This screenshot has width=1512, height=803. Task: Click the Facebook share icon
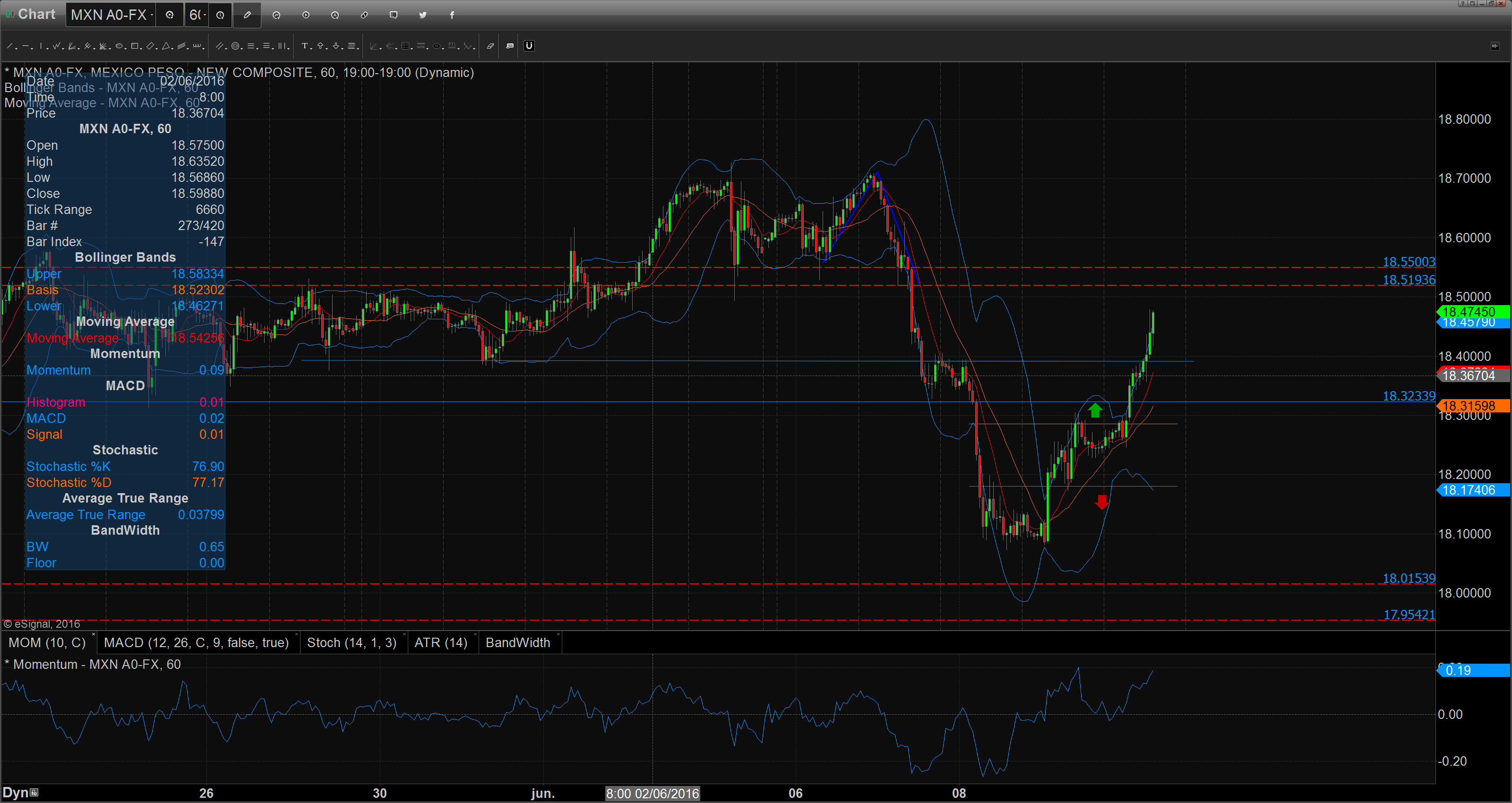pyautogui.click(x=452, y=15)
